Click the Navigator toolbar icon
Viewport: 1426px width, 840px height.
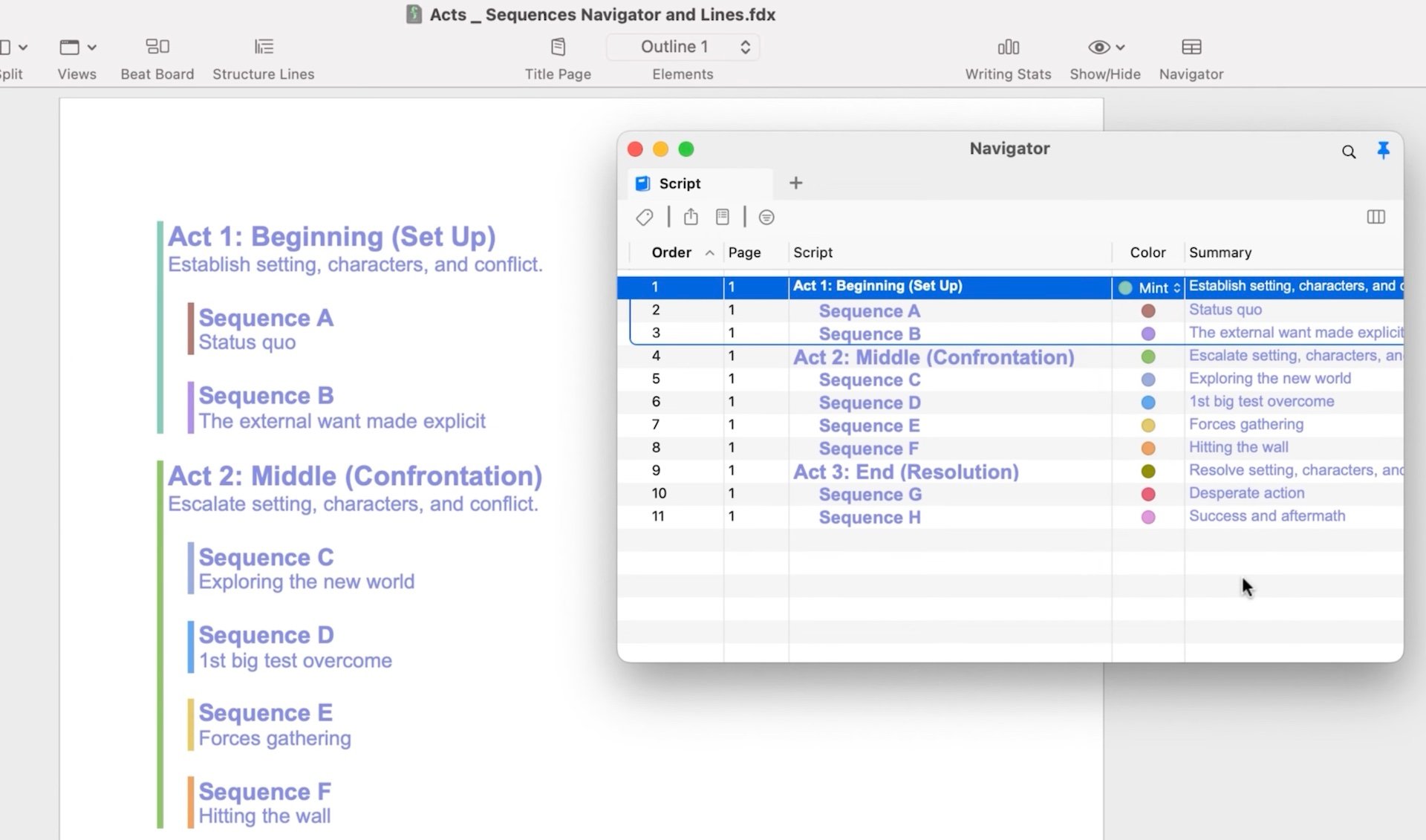[x=1191, y=48]
